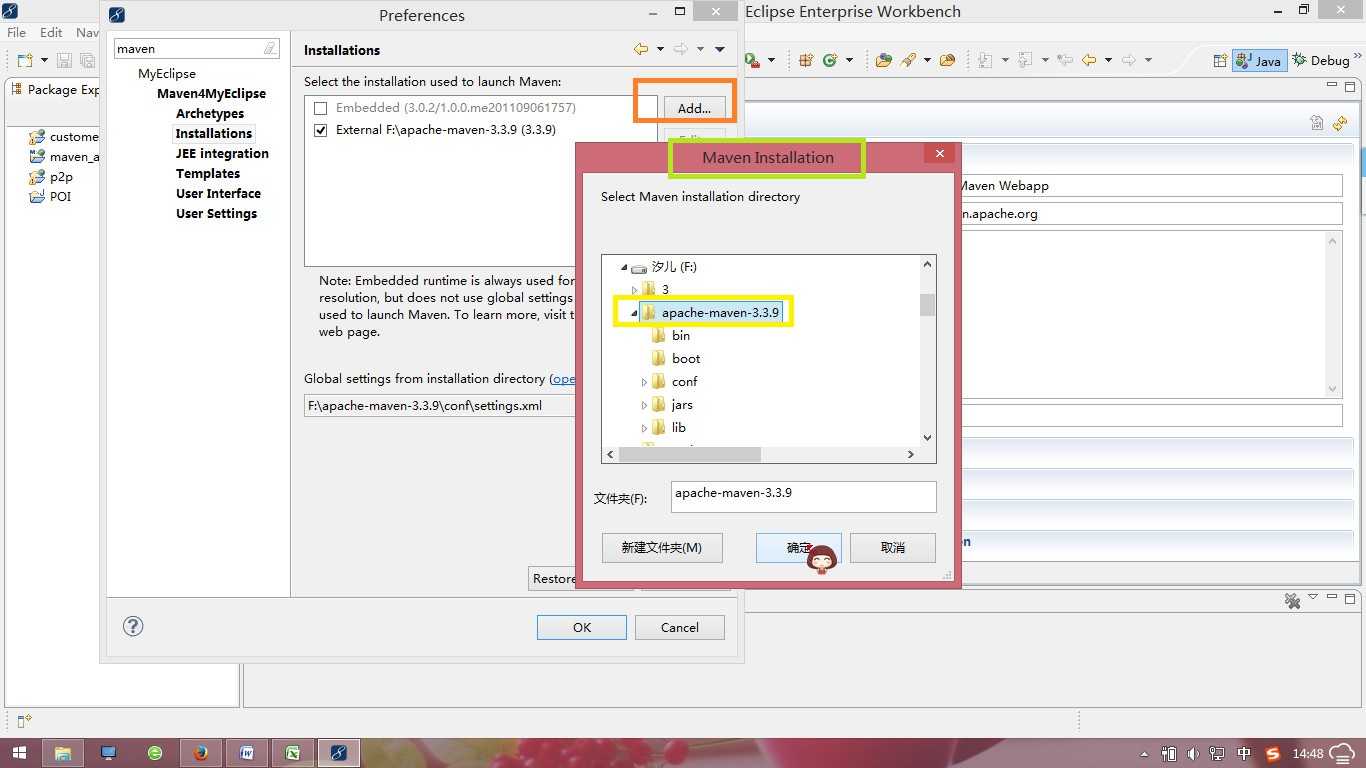Click the Save icon in Eclipse toolbar
The image size is (1366, 768).
coord(64,60)
